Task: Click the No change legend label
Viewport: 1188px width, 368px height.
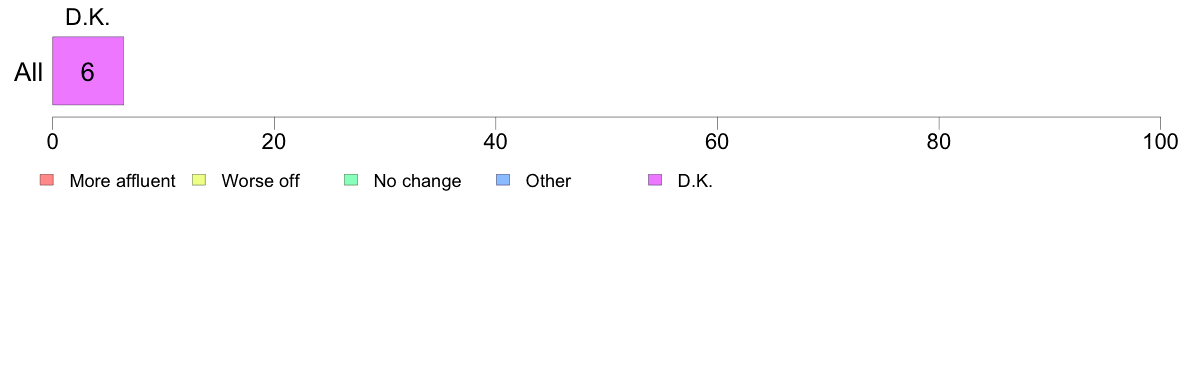Action: (x=417, y=181)
